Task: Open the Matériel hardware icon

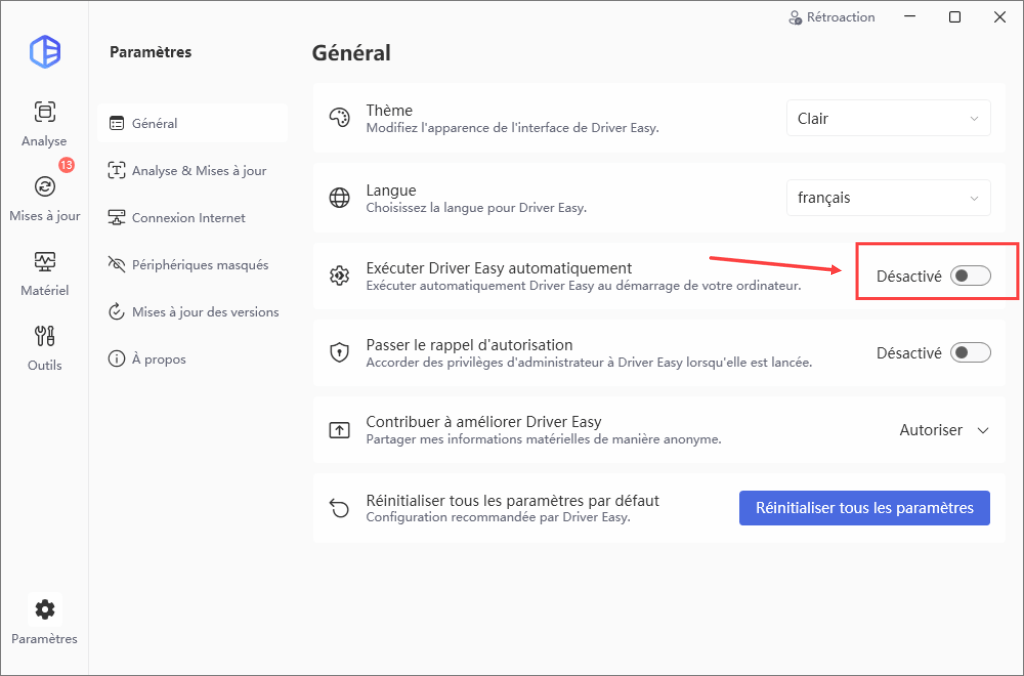Action: click(44, 262)
